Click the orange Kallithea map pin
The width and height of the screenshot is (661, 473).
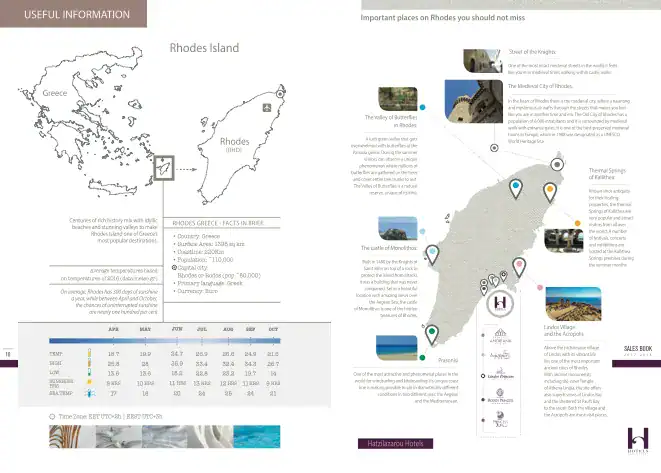click(x=550, y=192)
